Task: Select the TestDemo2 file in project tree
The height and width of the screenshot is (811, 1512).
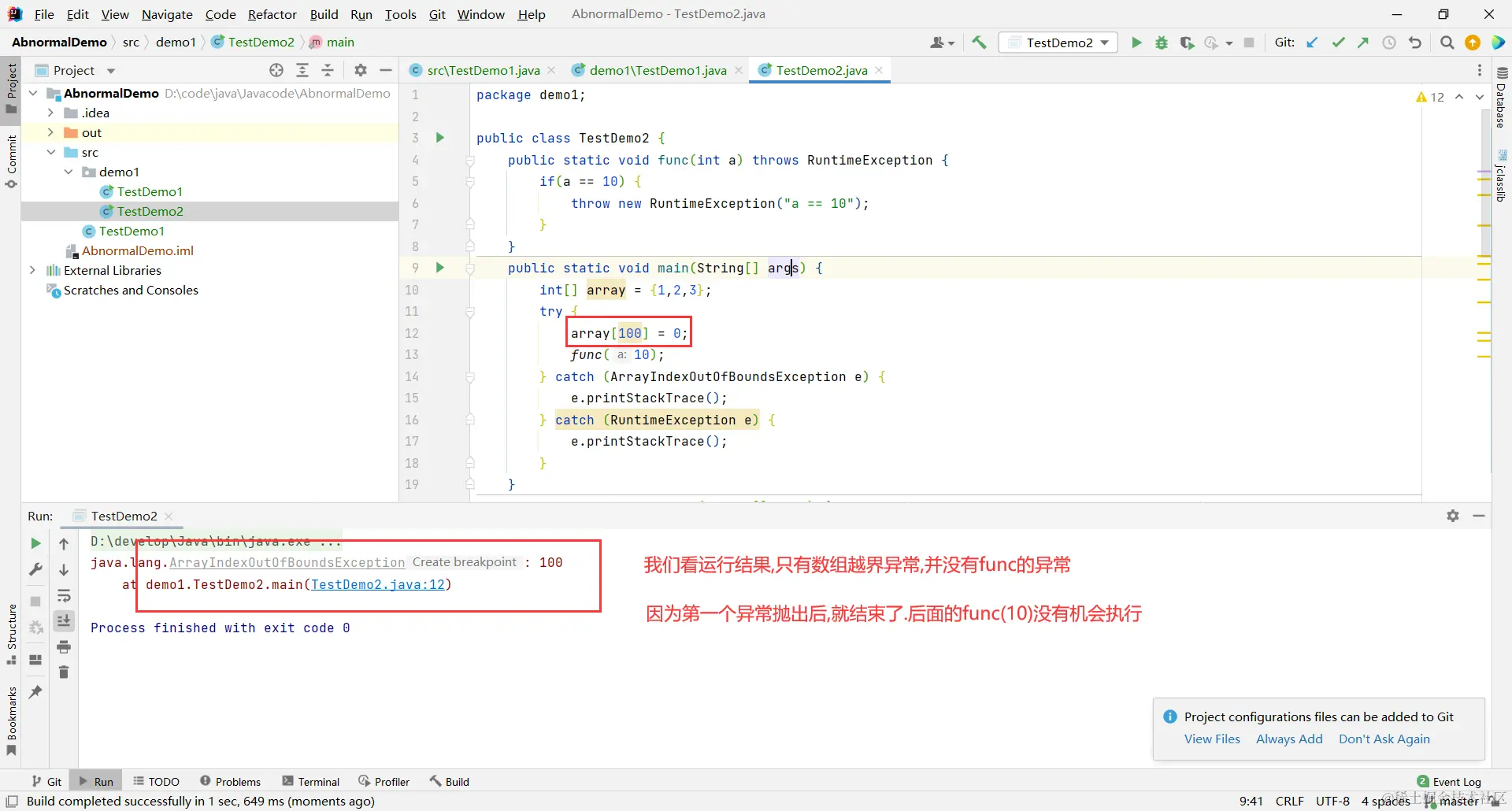Action: [x=150, y=211]
